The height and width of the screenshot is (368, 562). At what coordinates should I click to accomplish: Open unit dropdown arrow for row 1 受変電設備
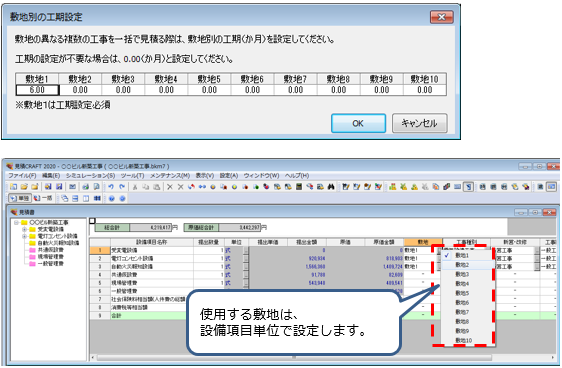click(x=246, y=250)
